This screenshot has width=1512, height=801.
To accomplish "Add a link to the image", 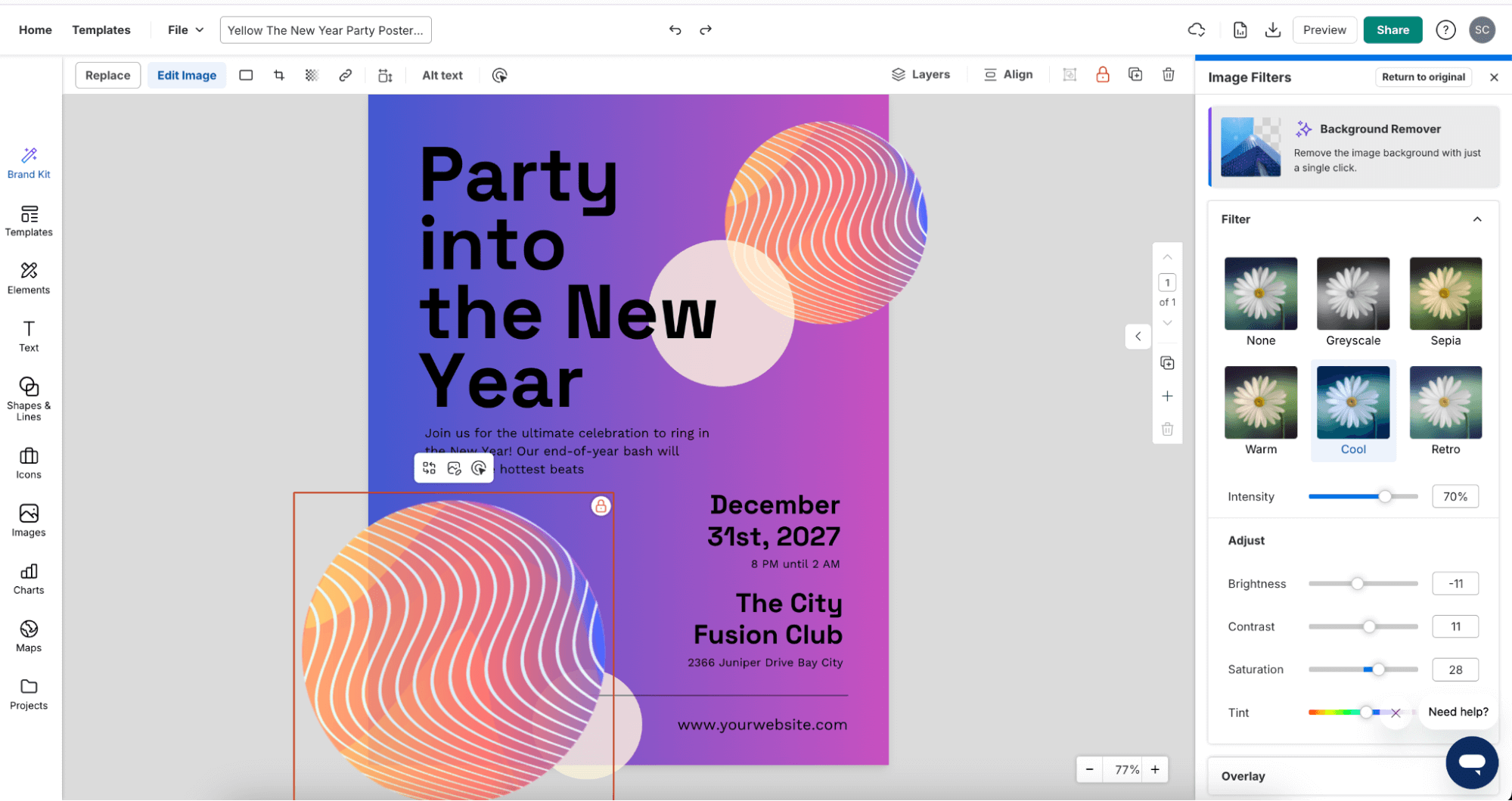I will click(346, 75).
